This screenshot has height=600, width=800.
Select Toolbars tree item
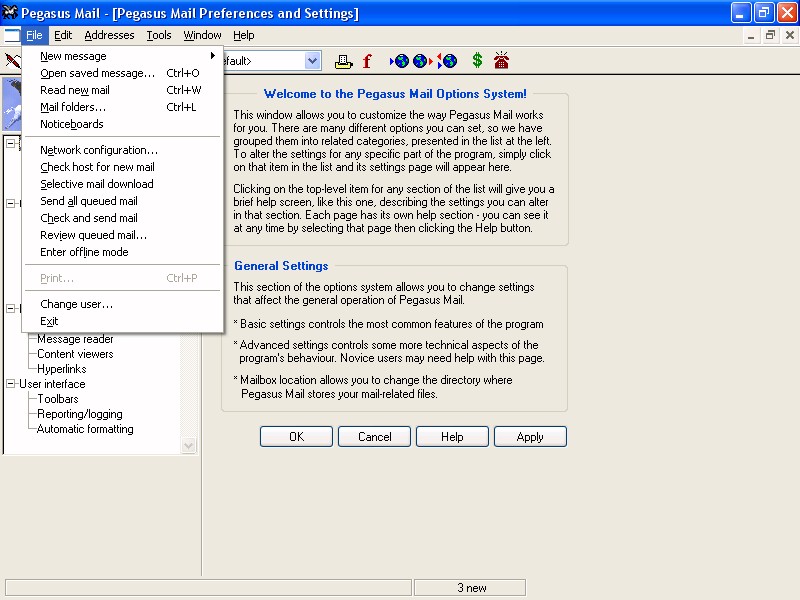point(58,398)
